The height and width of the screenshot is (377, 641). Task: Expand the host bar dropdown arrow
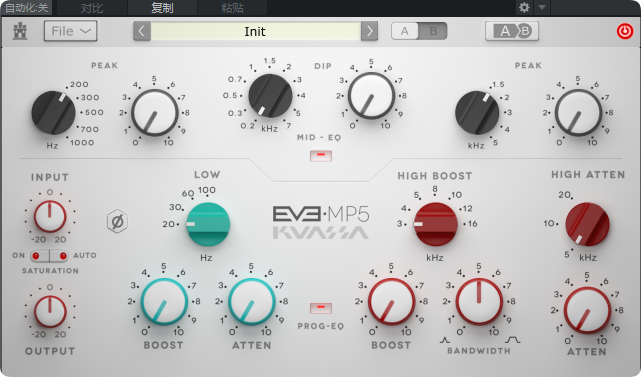[542, 7]
